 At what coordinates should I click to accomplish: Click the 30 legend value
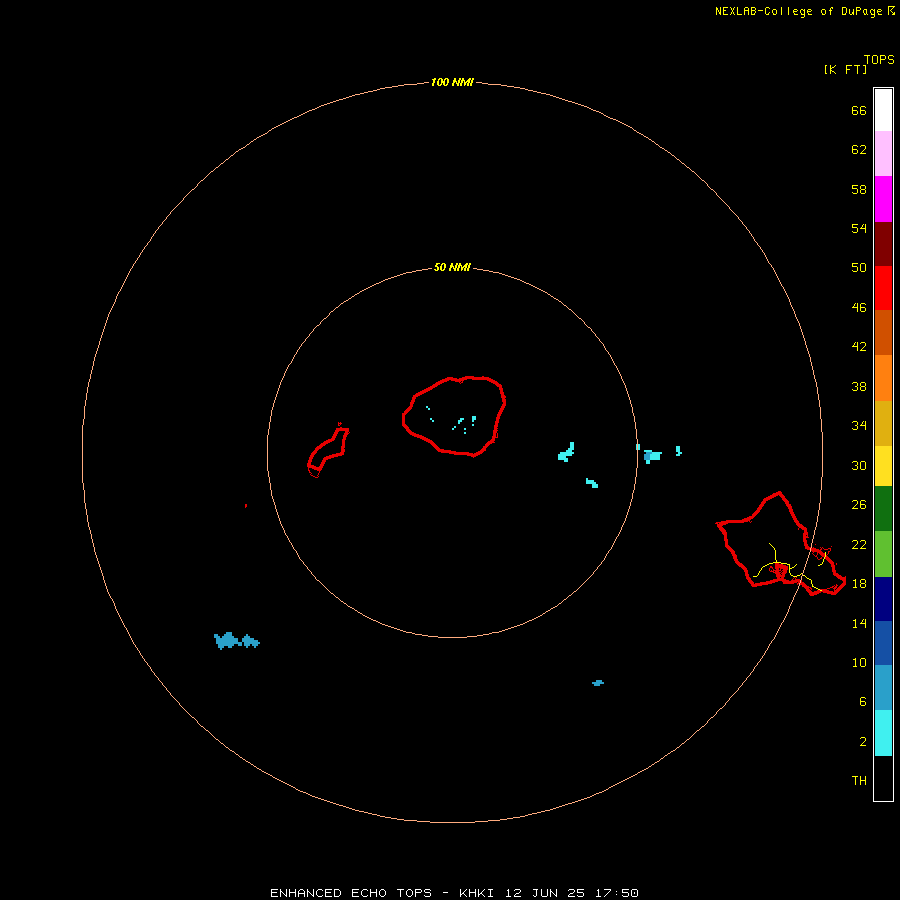tap(859, 465)
